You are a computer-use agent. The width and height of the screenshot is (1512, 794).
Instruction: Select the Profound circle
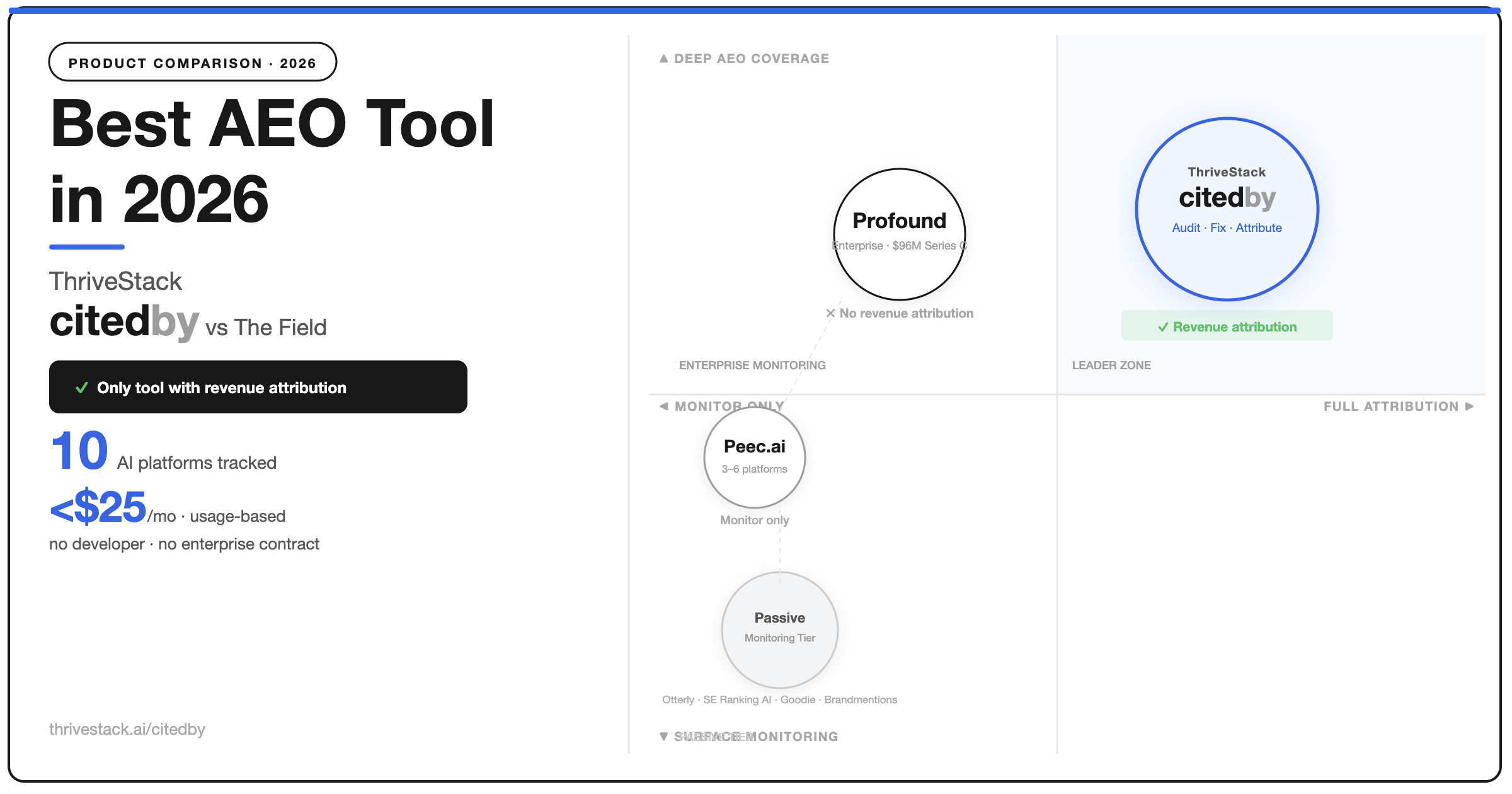[x=900, y=234]
